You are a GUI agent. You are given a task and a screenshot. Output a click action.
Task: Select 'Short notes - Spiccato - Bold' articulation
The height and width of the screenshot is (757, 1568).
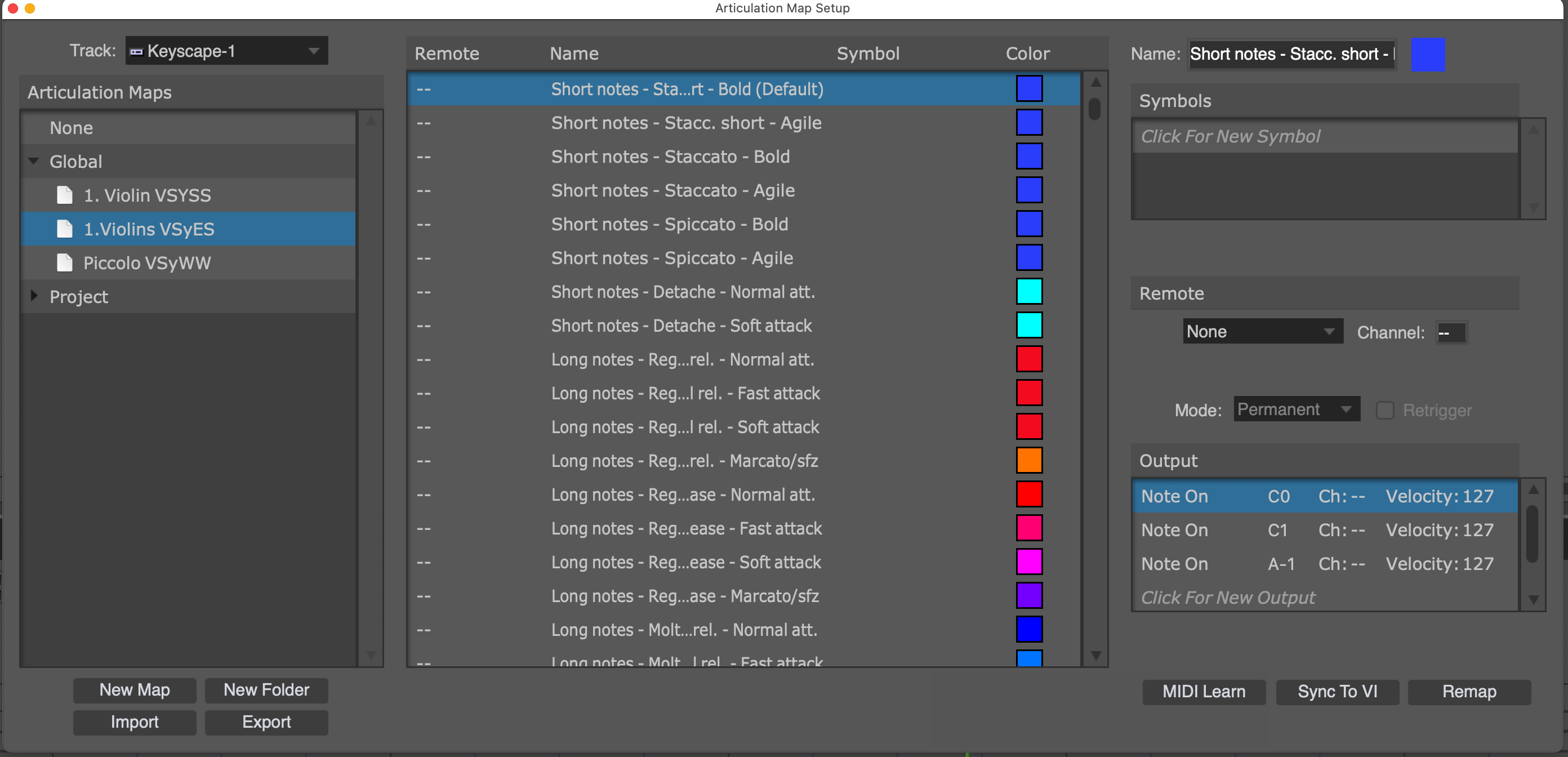point(744,224)
